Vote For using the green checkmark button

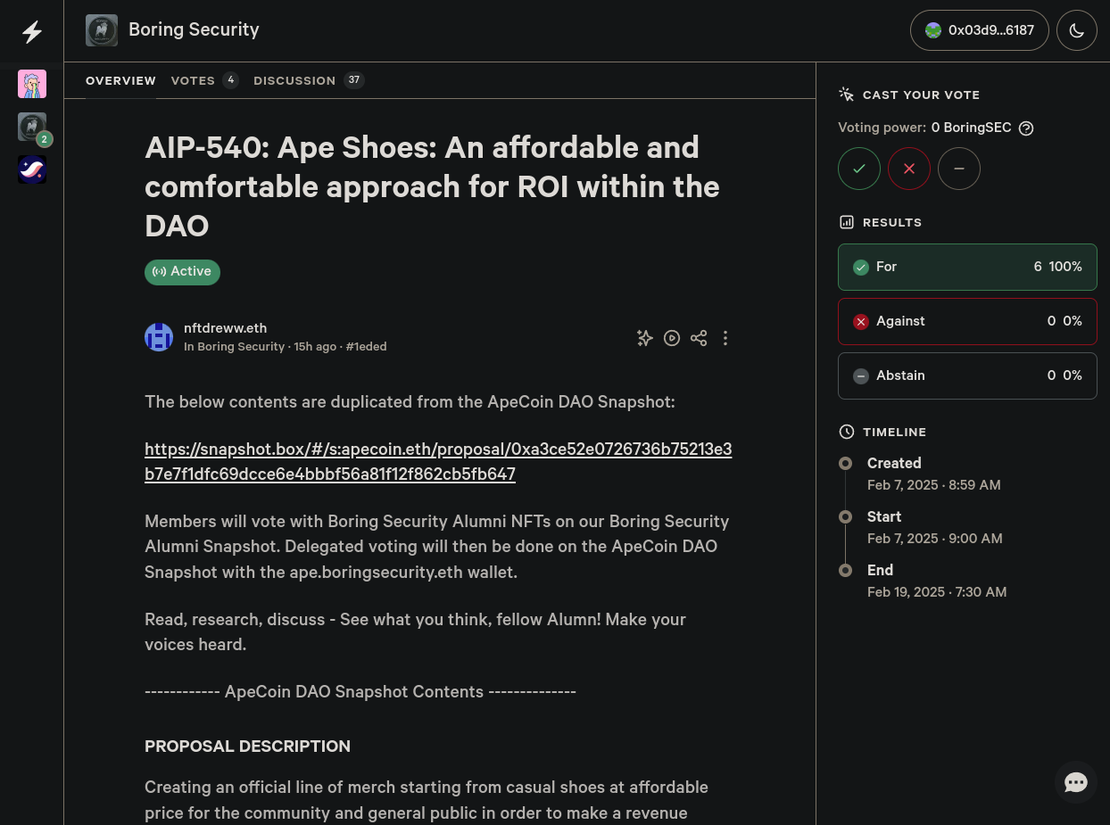(859, 169)
